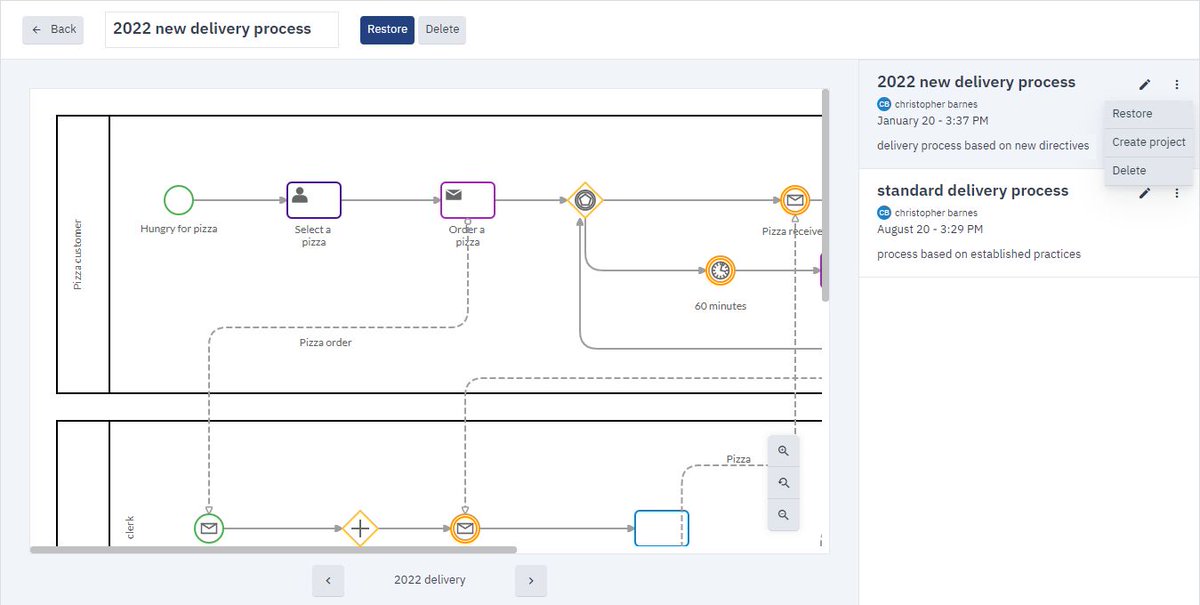Click the parallel gateway in the clerk lane
This screenshot has width=1200, height=605.
(x=360, y=528)
